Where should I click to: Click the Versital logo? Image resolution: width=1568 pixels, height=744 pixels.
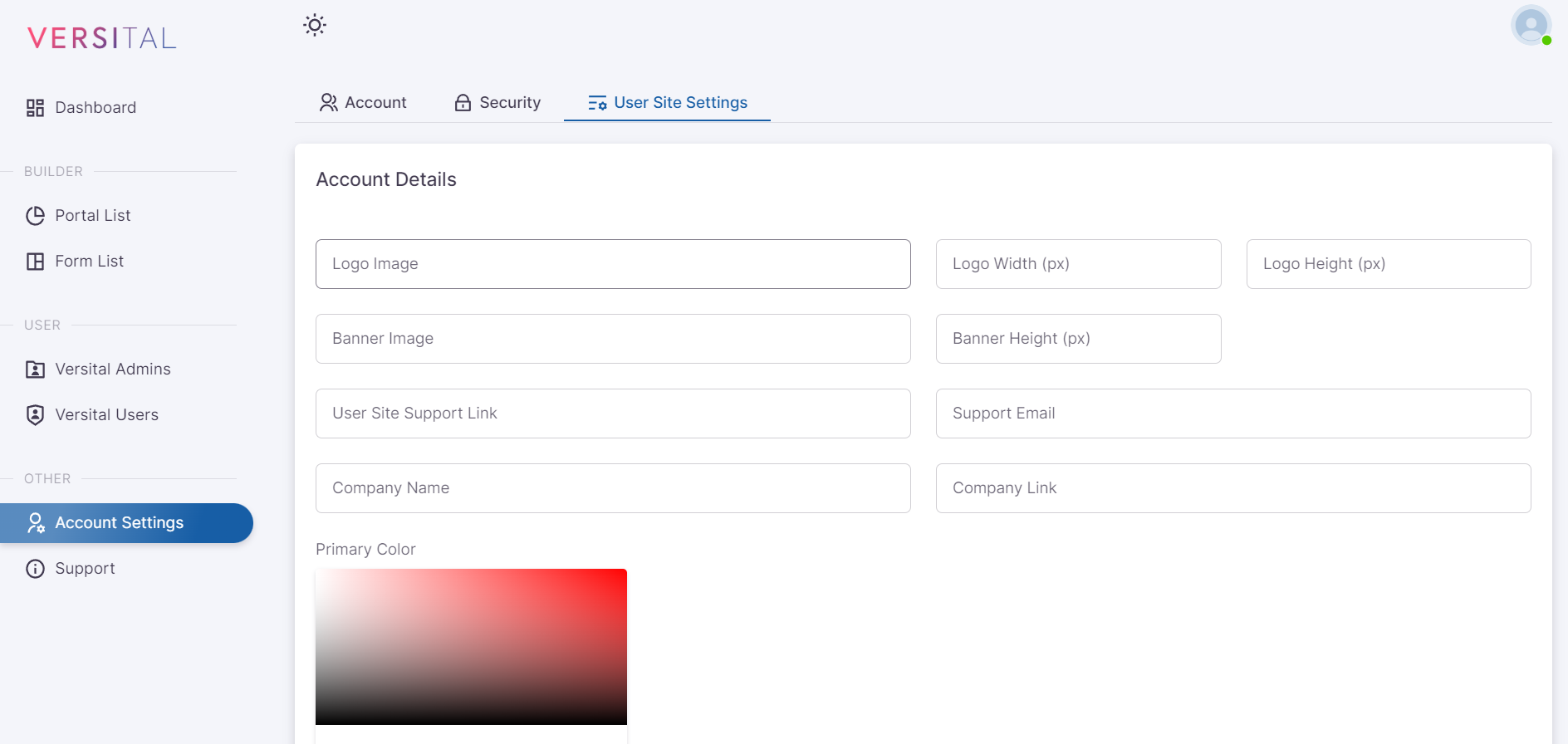(x=102, y=38)
